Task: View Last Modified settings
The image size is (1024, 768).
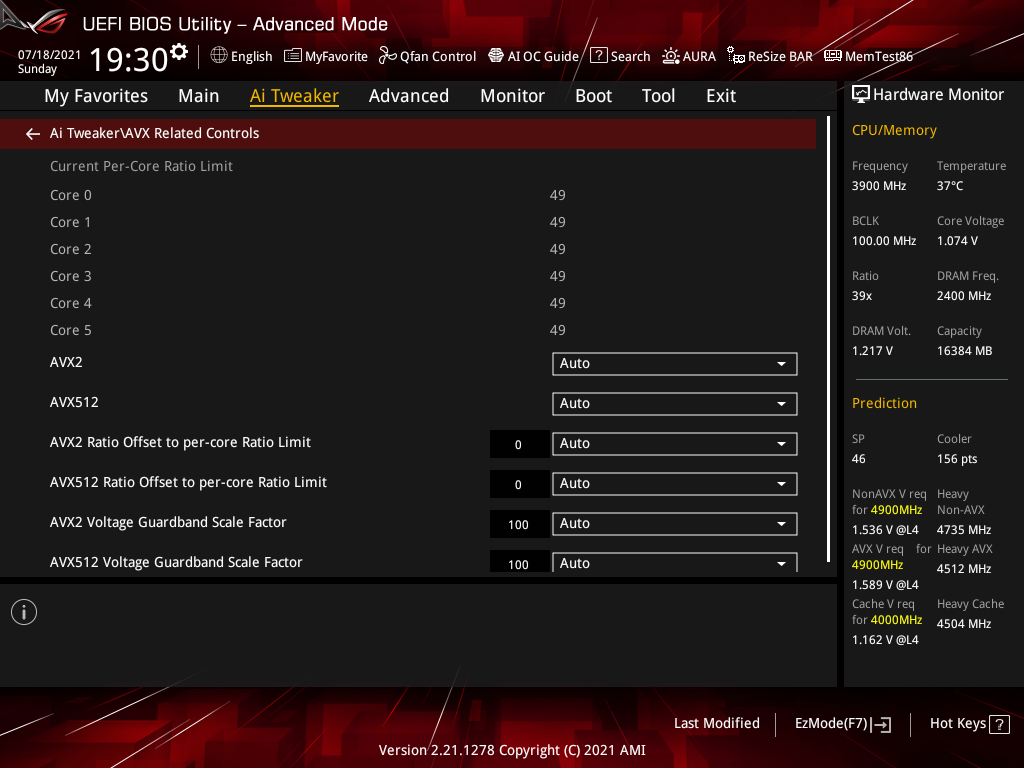Action: coord(716,723)
